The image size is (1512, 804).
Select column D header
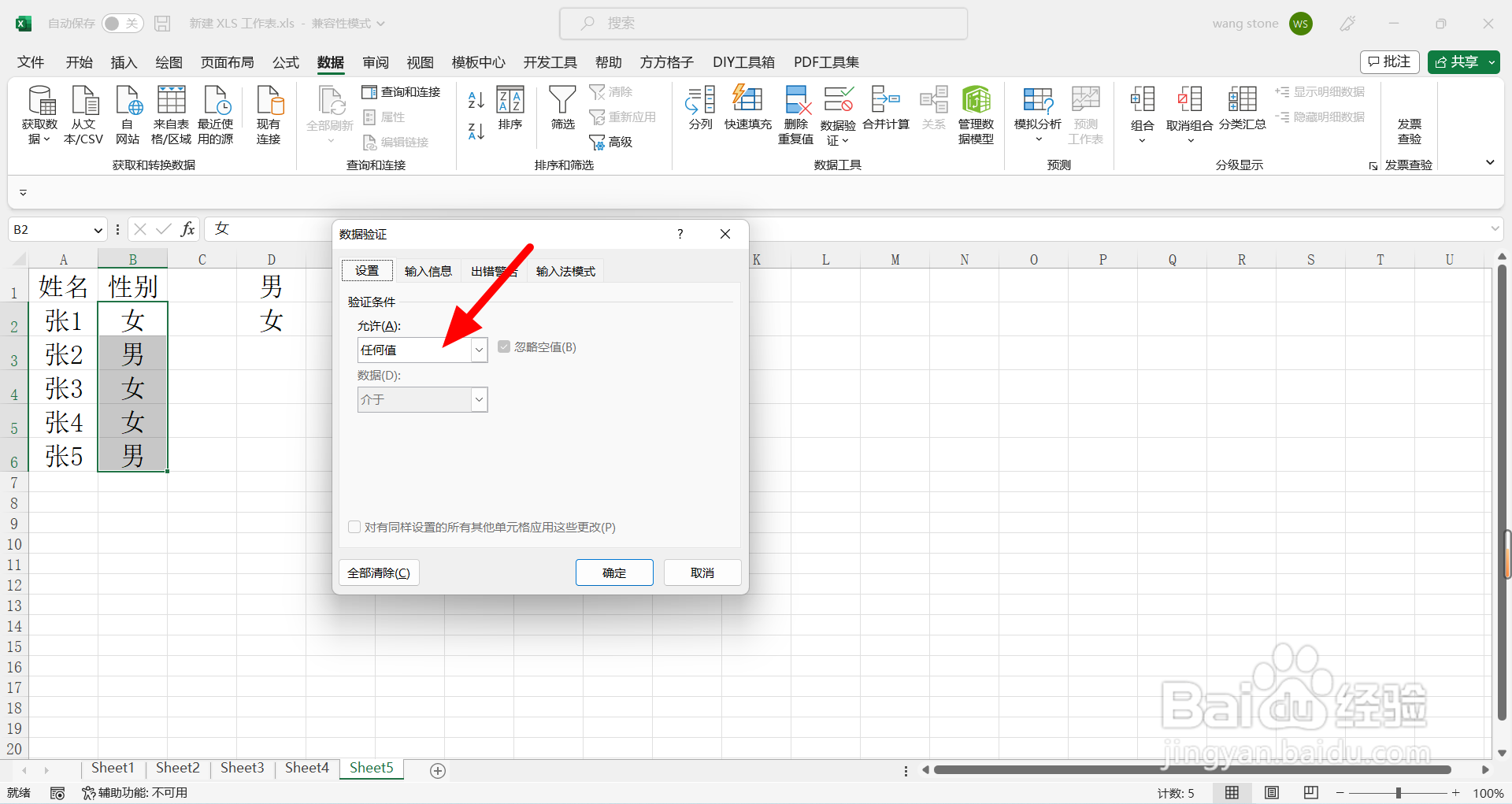271,259
